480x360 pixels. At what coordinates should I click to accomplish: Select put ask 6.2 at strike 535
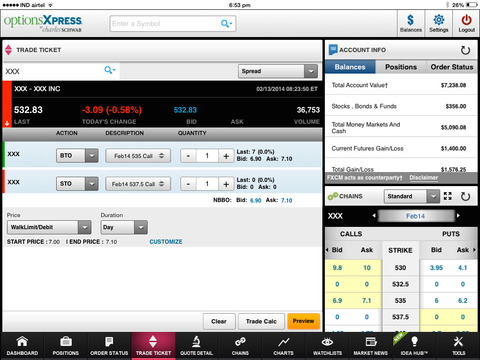tap(463, 300)
